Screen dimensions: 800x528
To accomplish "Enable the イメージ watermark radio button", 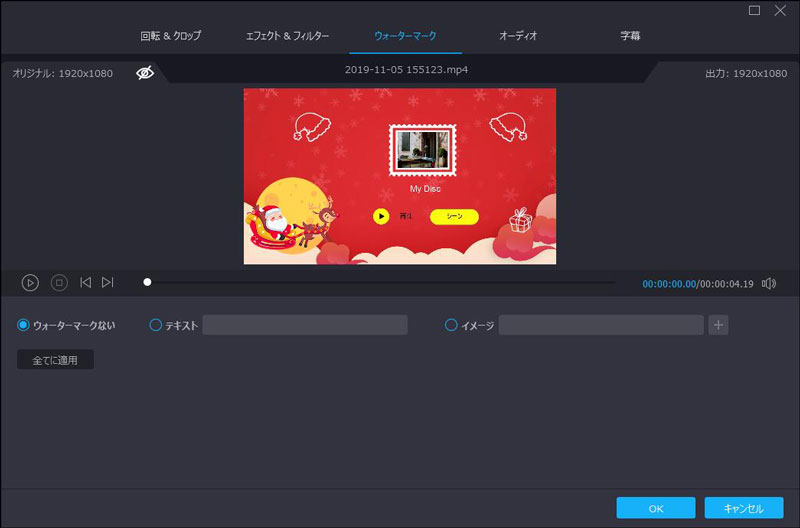I will (451, 325).
